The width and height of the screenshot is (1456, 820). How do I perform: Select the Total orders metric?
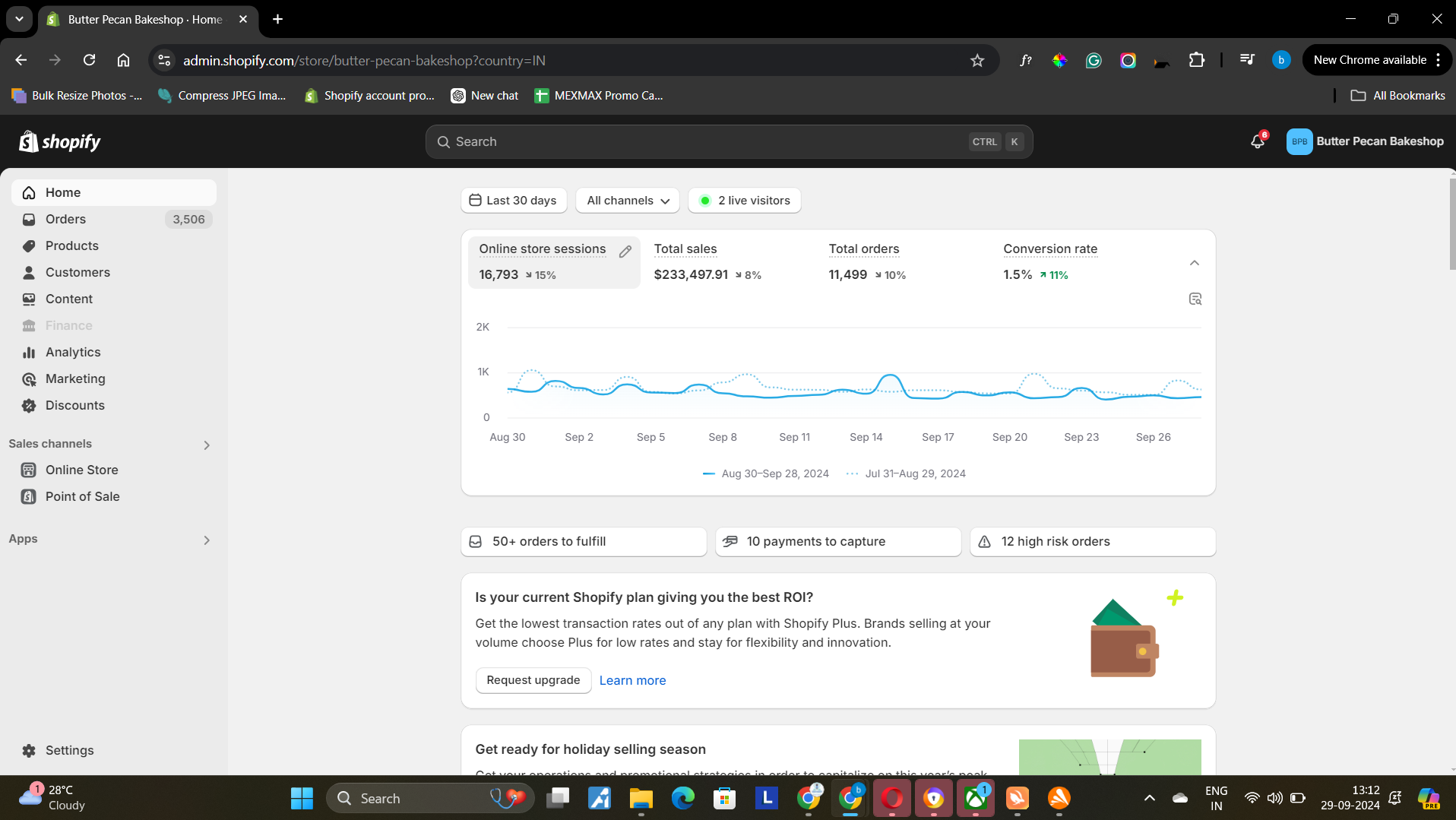click(904, 262)
